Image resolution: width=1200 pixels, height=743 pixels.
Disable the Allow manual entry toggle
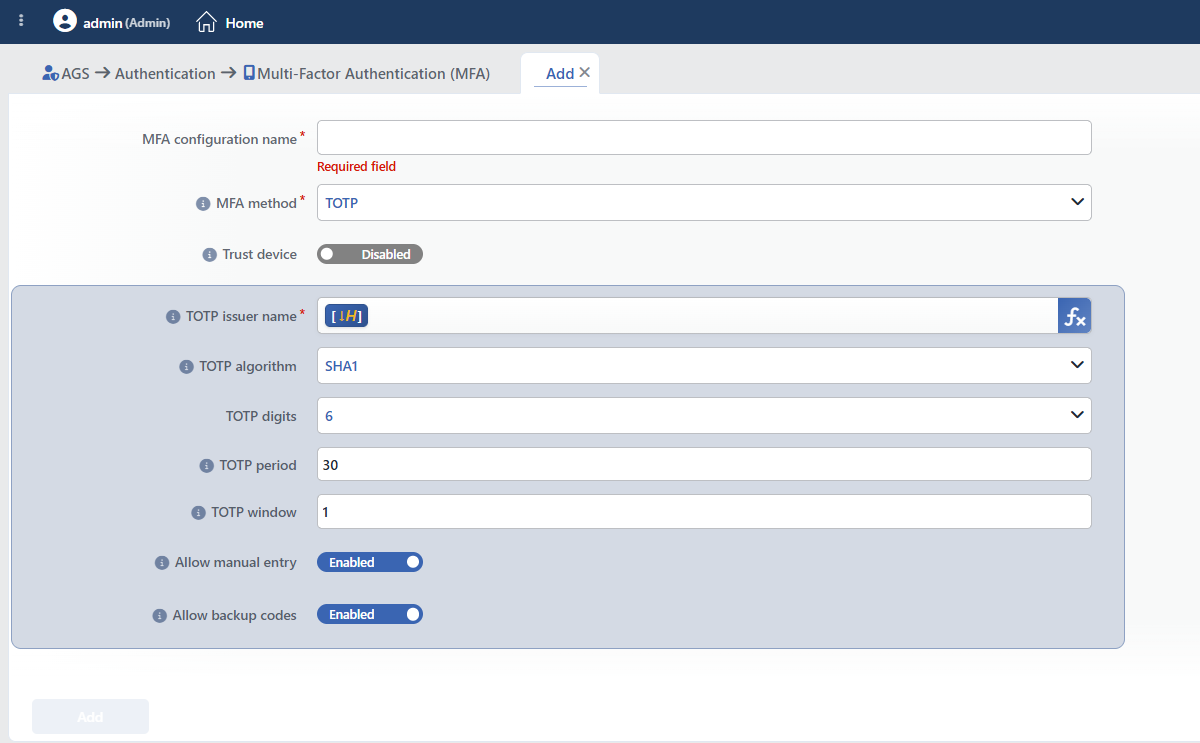coord(370,562)
